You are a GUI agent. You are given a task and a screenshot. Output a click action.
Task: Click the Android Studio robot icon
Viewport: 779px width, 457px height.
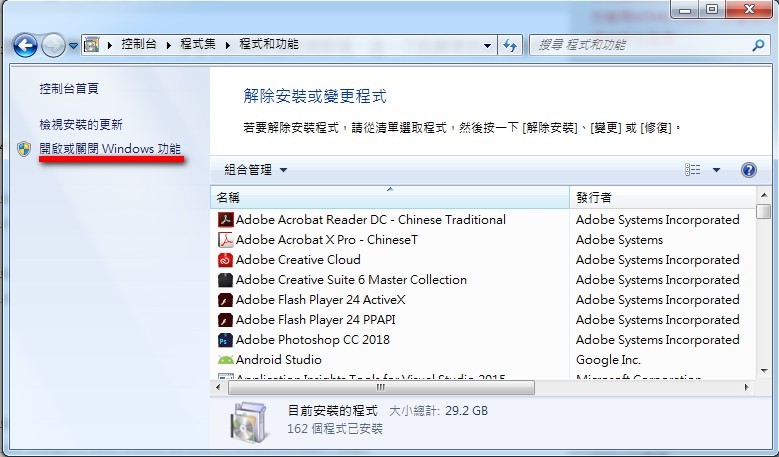(x=226, y=360)
